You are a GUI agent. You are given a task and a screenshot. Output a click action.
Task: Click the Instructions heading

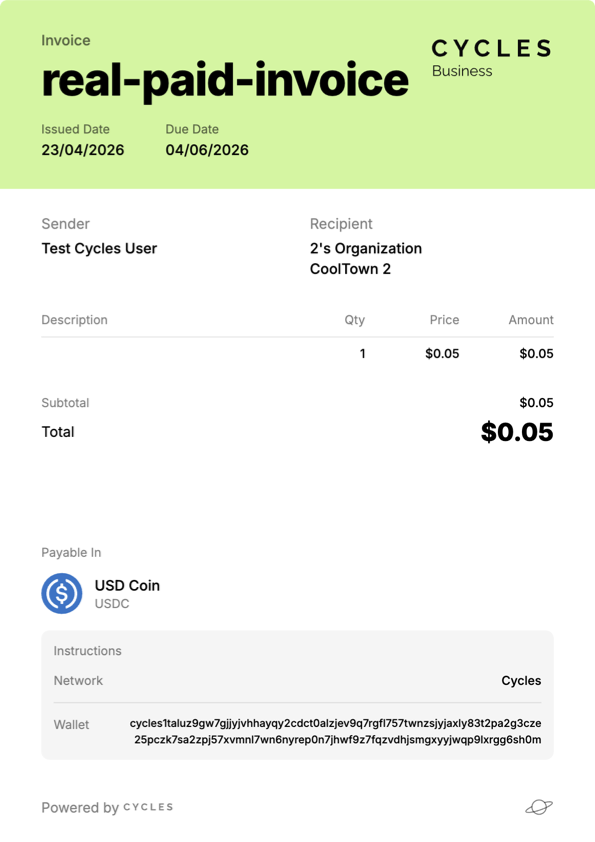(x=88, y=651)
